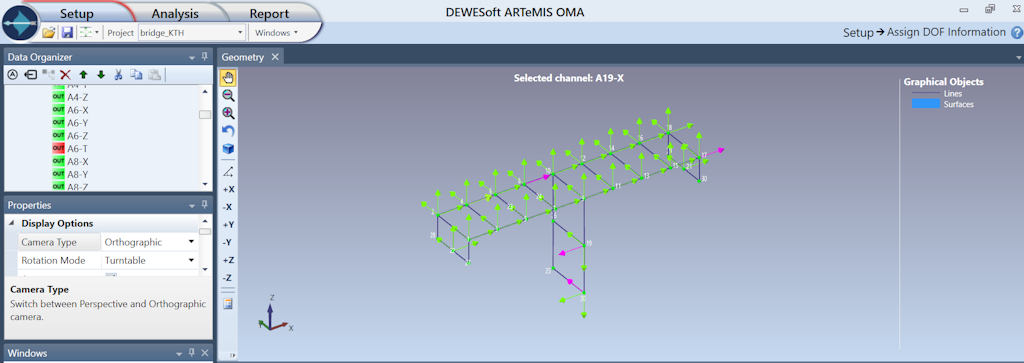
Task: Select the Pan hand tool
Action: (x=229, y=78)
